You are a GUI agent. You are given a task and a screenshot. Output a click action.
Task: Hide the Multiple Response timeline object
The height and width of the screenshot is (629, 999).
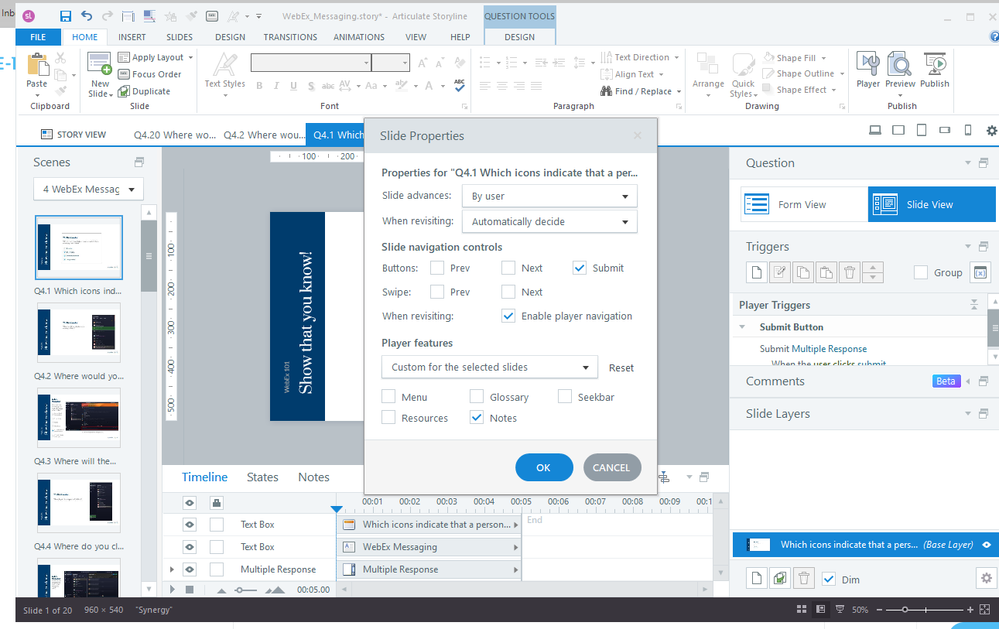tap(188, 570)
